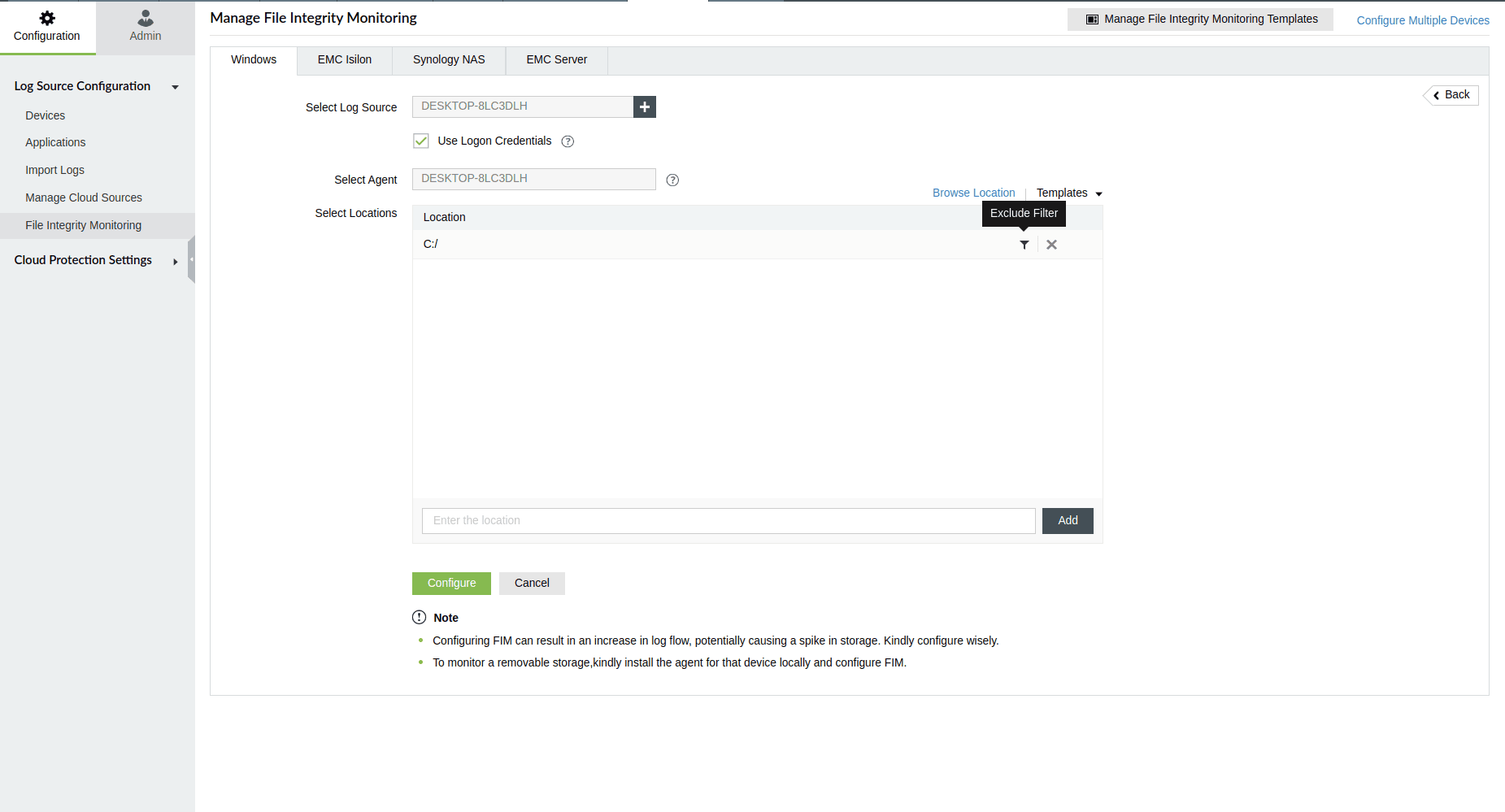Screen dimensions: 1505x812
Task: Remove the C:/ location row
Action: (x=1051, y=245)
